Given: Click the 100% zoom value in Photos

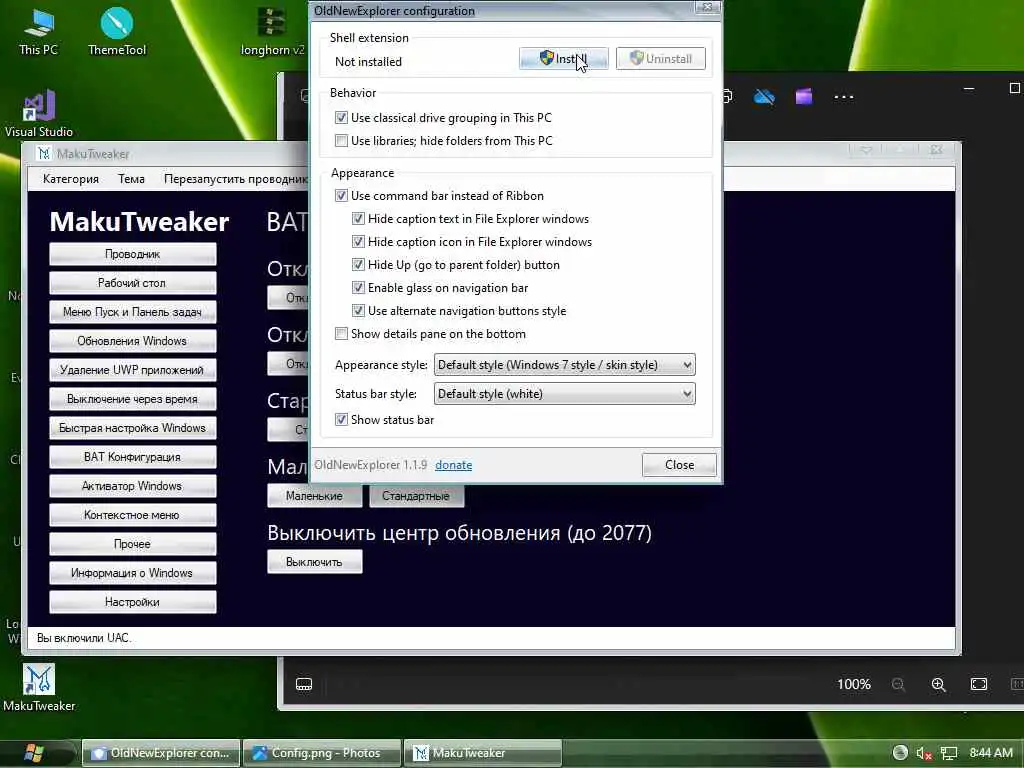Looking at the screenshot, I should click(854, 684).
